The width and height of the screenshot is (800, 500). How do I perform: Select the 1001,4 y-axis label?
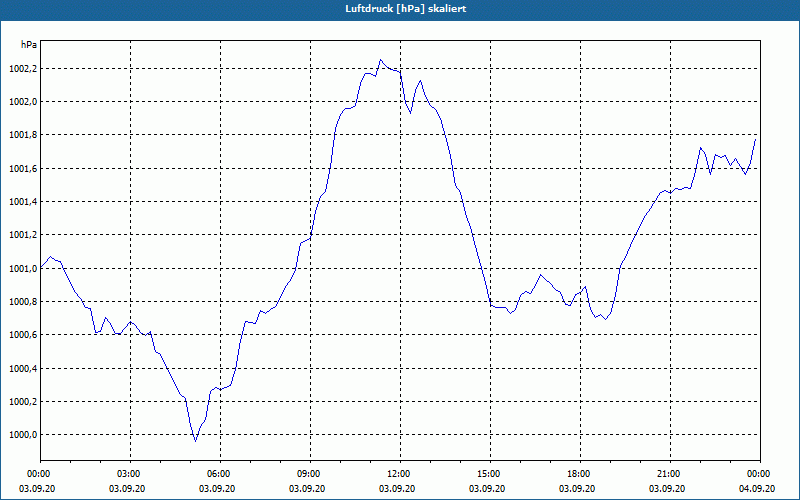pyautogui.click(x=23, y=202)
